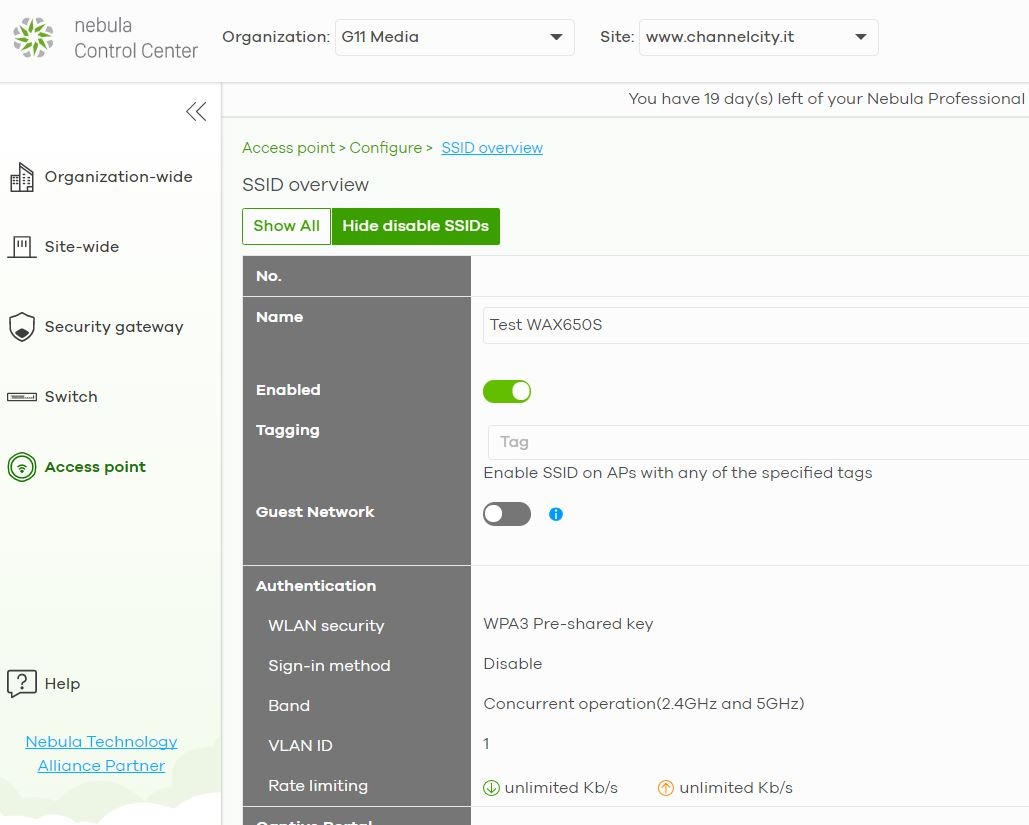Viewport: 1029px width, 825px height.
Task: Select the Show All tab
Action: [x=286, y=226]
